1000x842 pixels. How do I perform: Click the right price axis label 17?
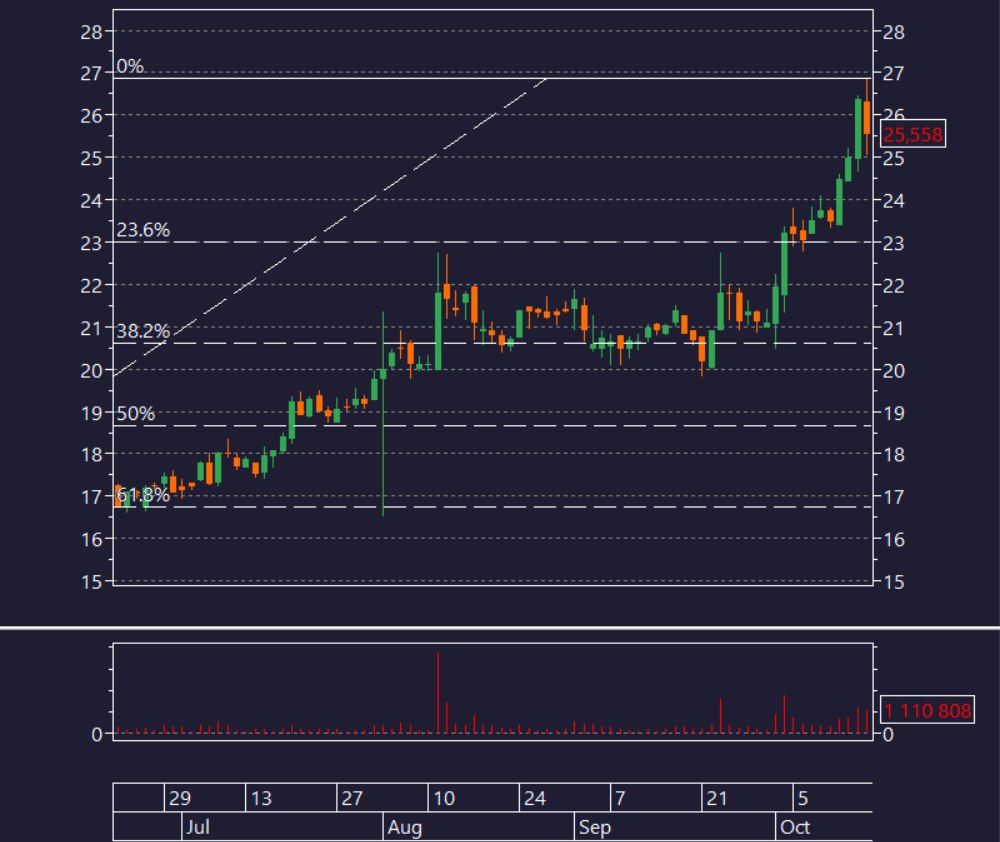click(x=893, y=497)
